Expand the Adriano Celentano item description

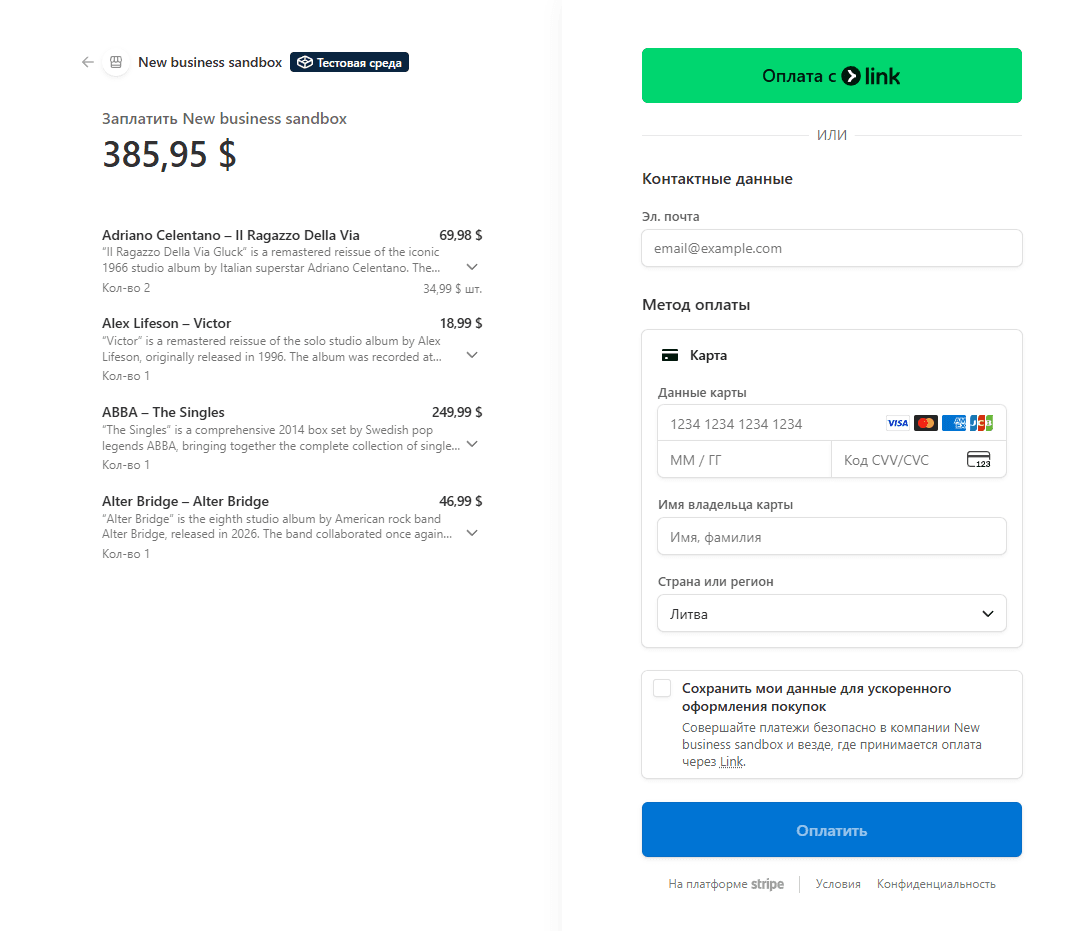tap(471, 267)
